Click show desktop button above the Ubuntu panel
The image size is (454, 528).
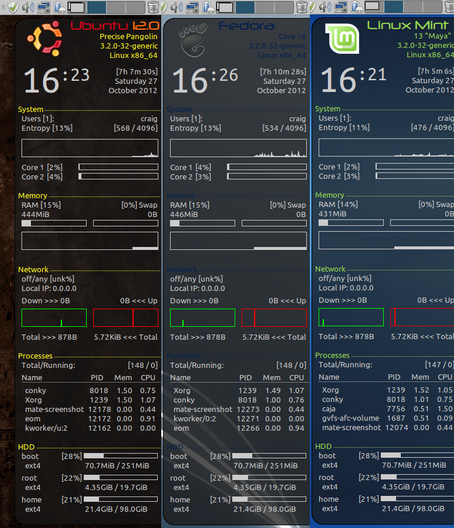(x=76, y=7)
